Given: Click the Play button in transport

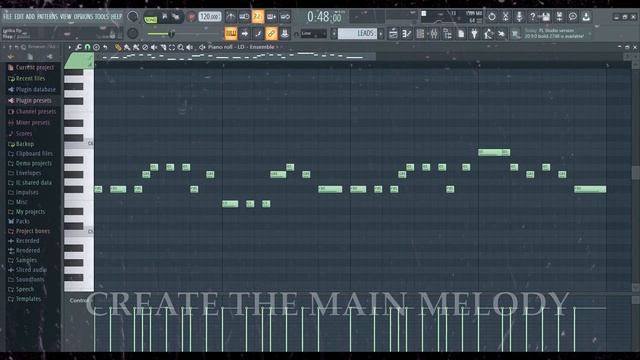Looking at the screenshot, I should (x=164, y=17).
